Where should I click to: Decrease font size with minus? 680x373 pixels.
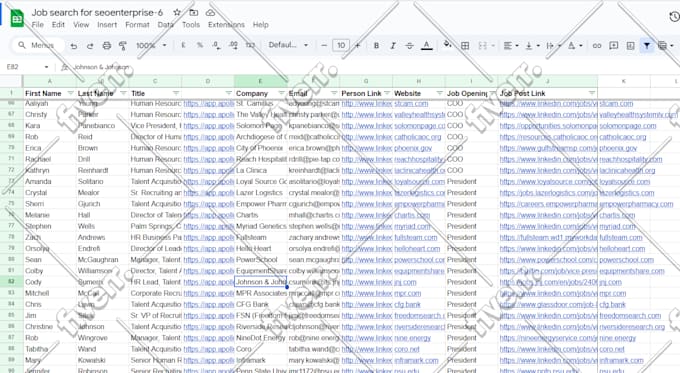click(324, 46)
